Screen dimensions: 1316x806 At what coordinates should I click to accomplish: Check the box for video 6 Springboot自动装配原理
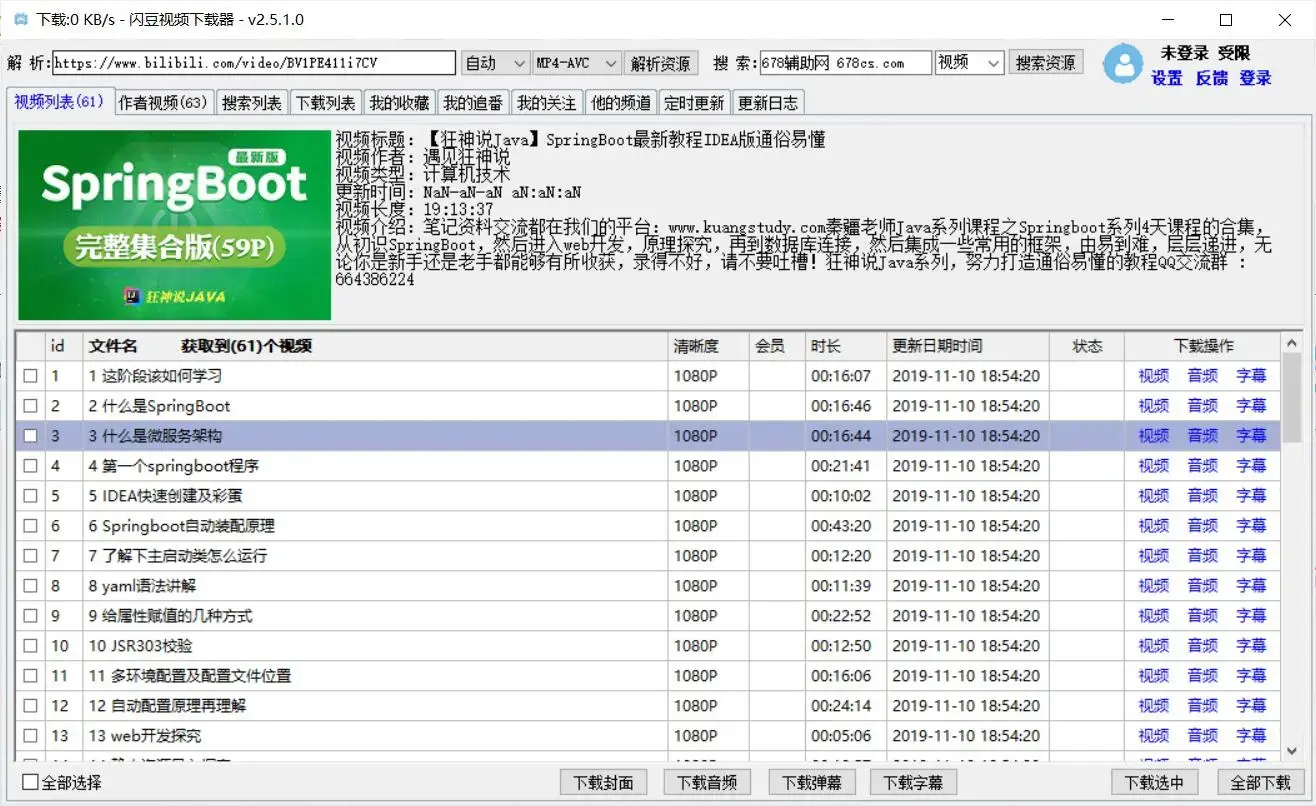click(x=30, y=525)
